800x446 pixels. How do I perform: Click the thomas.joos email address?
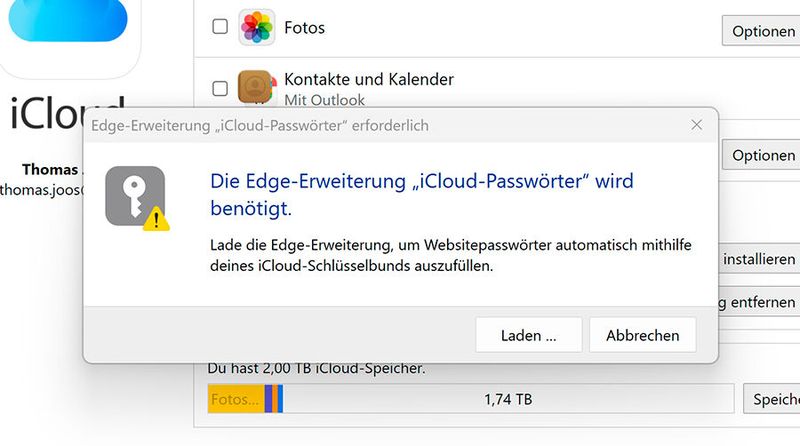point(42,188)
